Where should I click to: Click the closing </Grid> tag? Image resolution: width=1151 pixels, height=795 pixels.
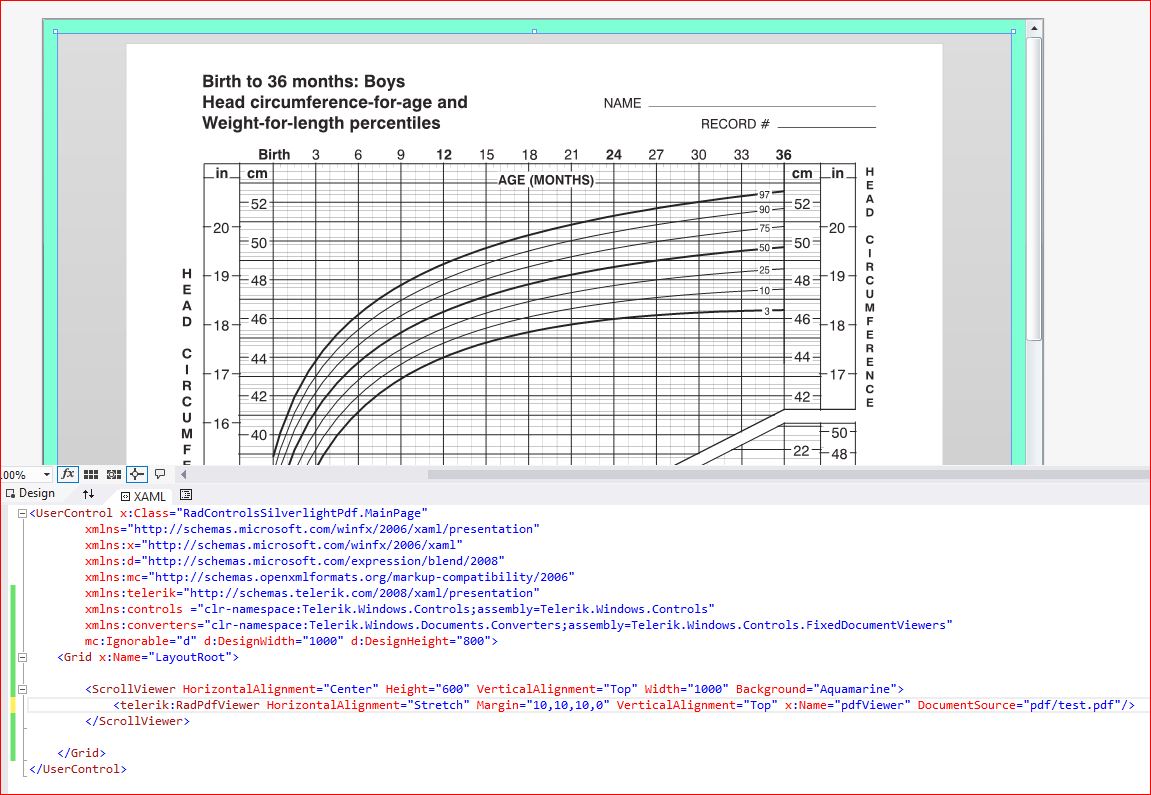(x=81, y=752)
